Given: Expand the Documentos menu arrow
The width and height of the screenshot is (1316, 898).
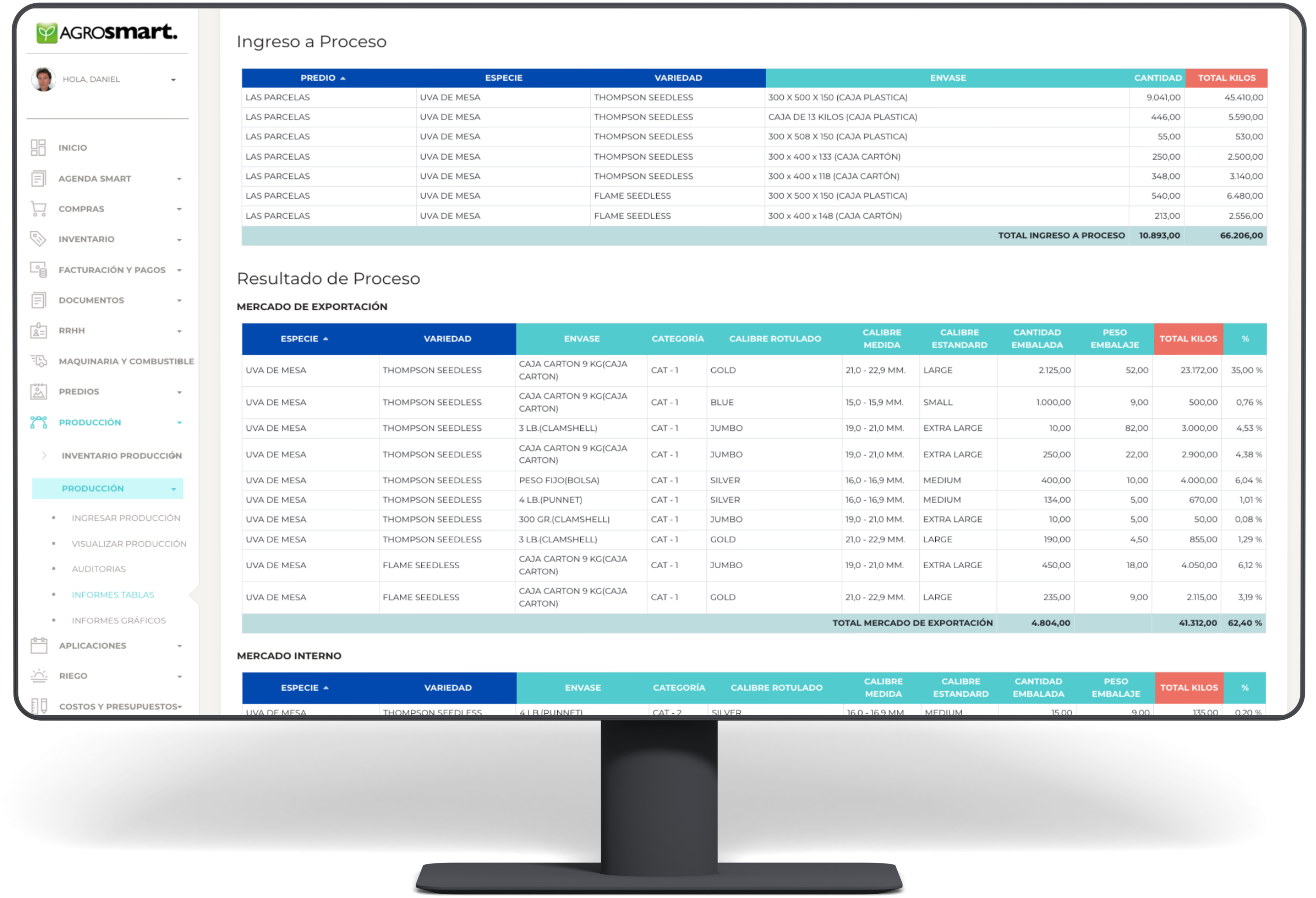Looking at the screenshot, I should click(179, 301).
